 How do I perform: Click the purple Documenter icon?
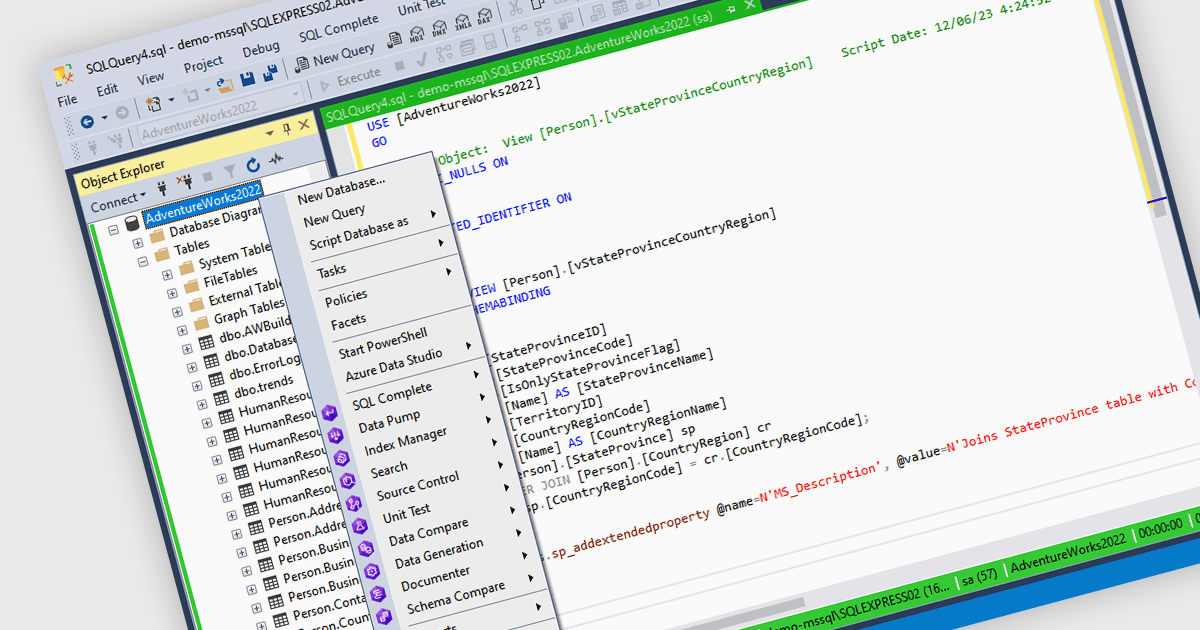(379, 596)
